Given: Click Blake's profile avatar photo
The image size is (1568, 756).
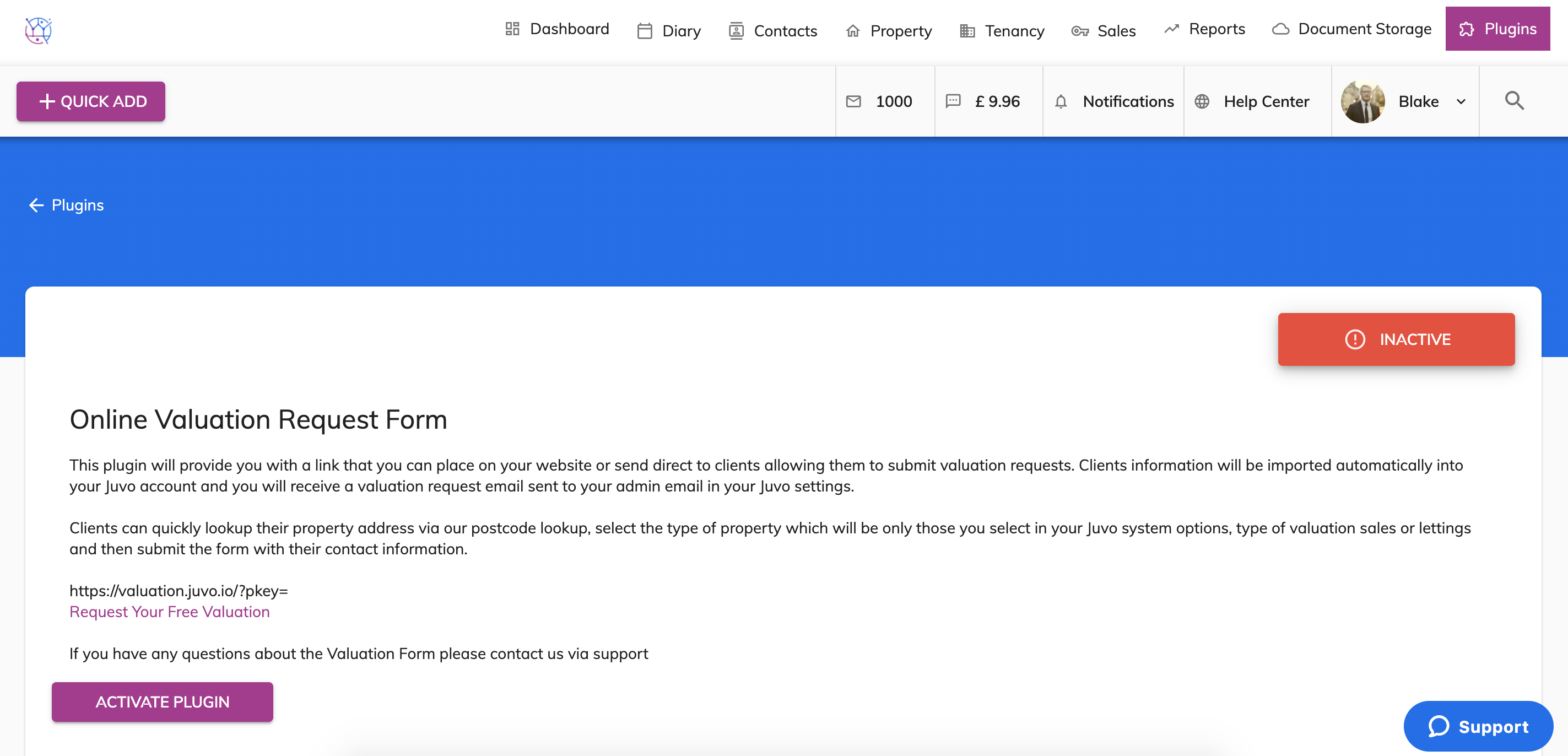Looking at the screenshot, I should click(x=1363, y=101).
